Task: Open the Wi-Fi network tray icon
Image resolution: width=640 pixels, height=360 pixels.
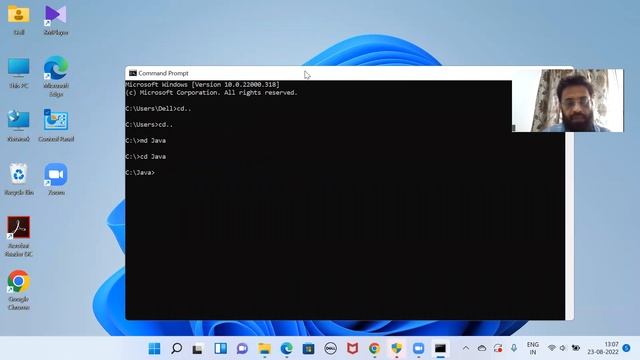Action: pos(552,348)
